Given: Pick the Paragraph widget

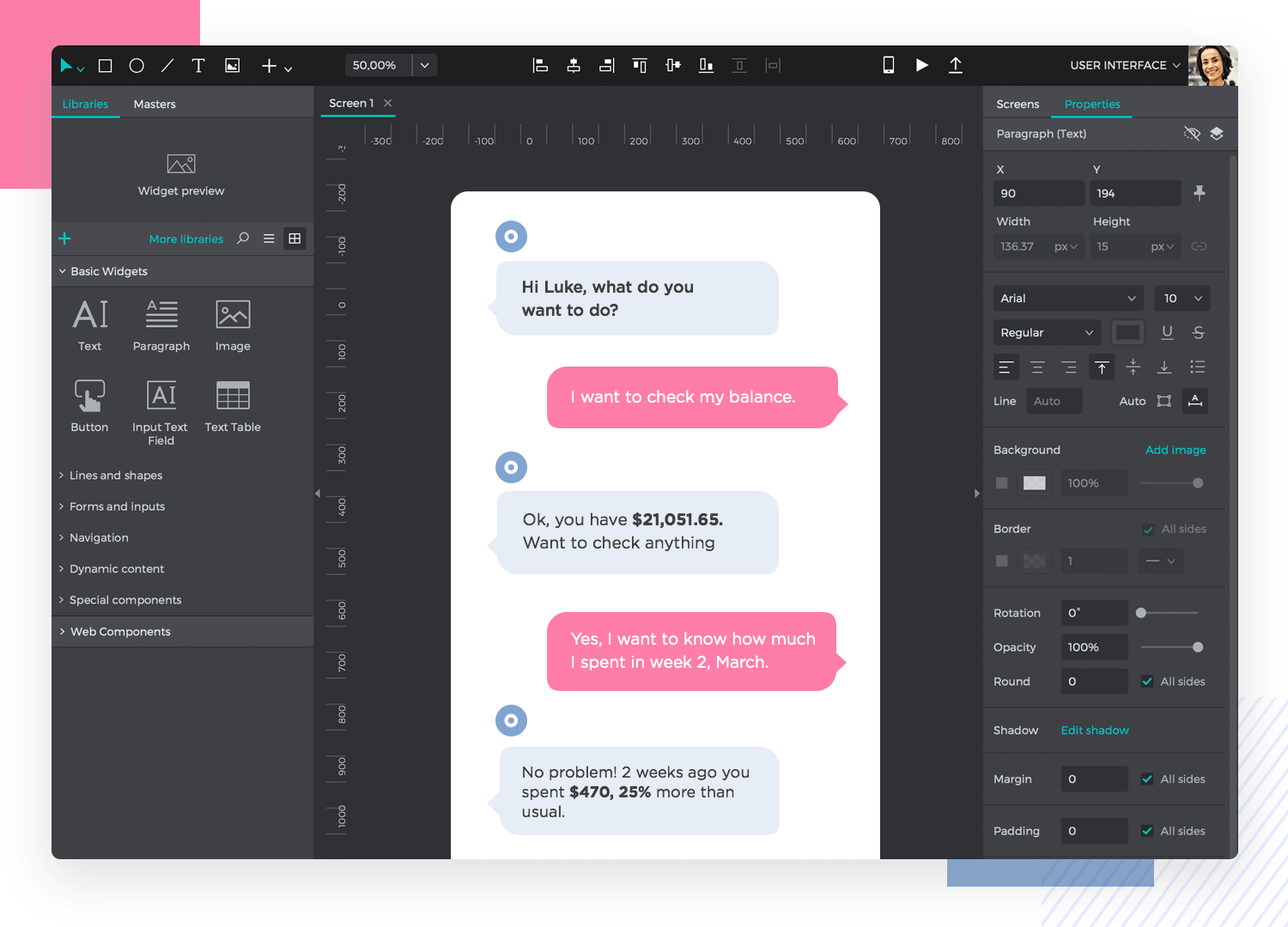Looking at the screenshot, I should pos(161,325).
